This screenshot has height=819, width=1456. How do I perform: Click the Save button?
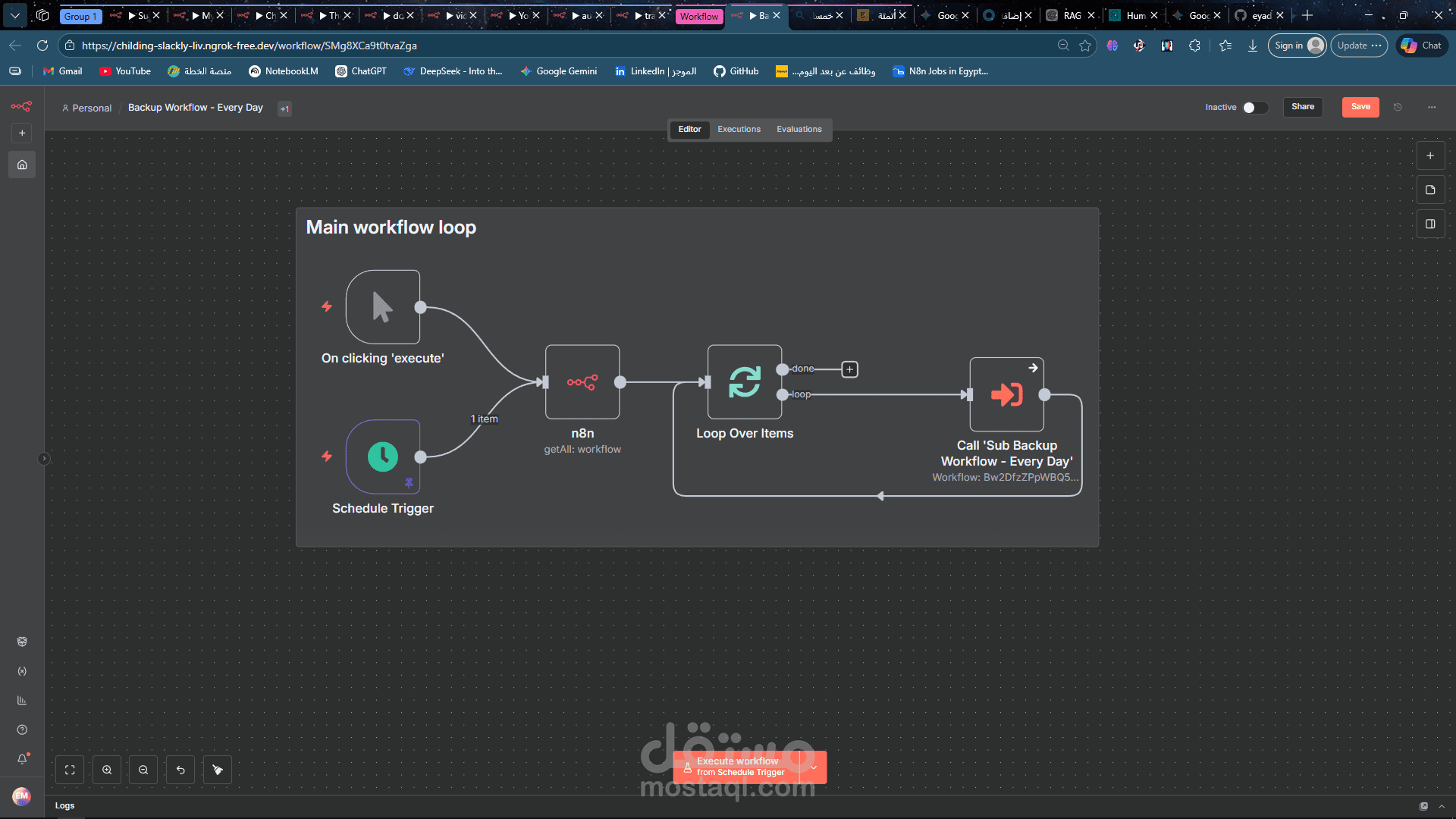1360,107
